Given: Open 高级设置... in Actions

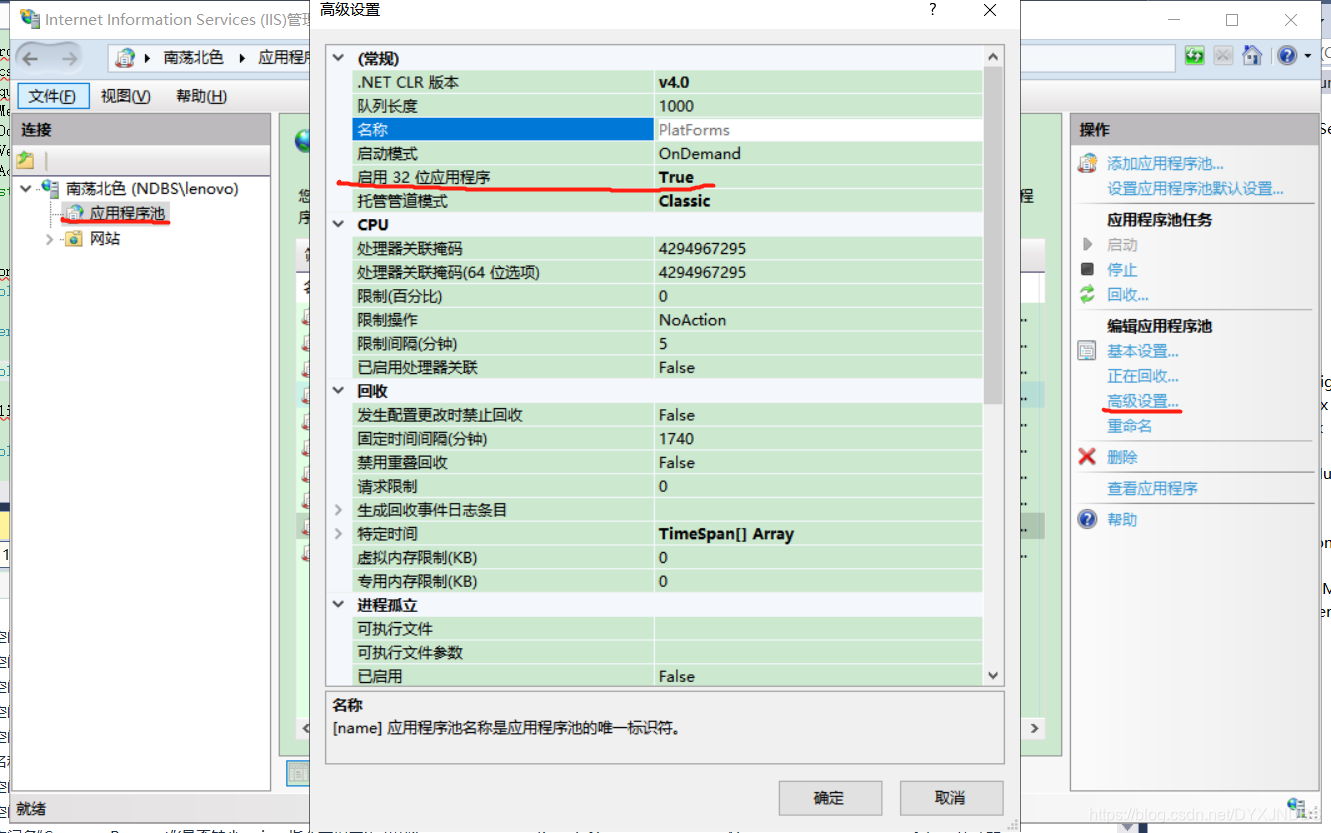Looking at the screenshot, I should click(1142, 401).
